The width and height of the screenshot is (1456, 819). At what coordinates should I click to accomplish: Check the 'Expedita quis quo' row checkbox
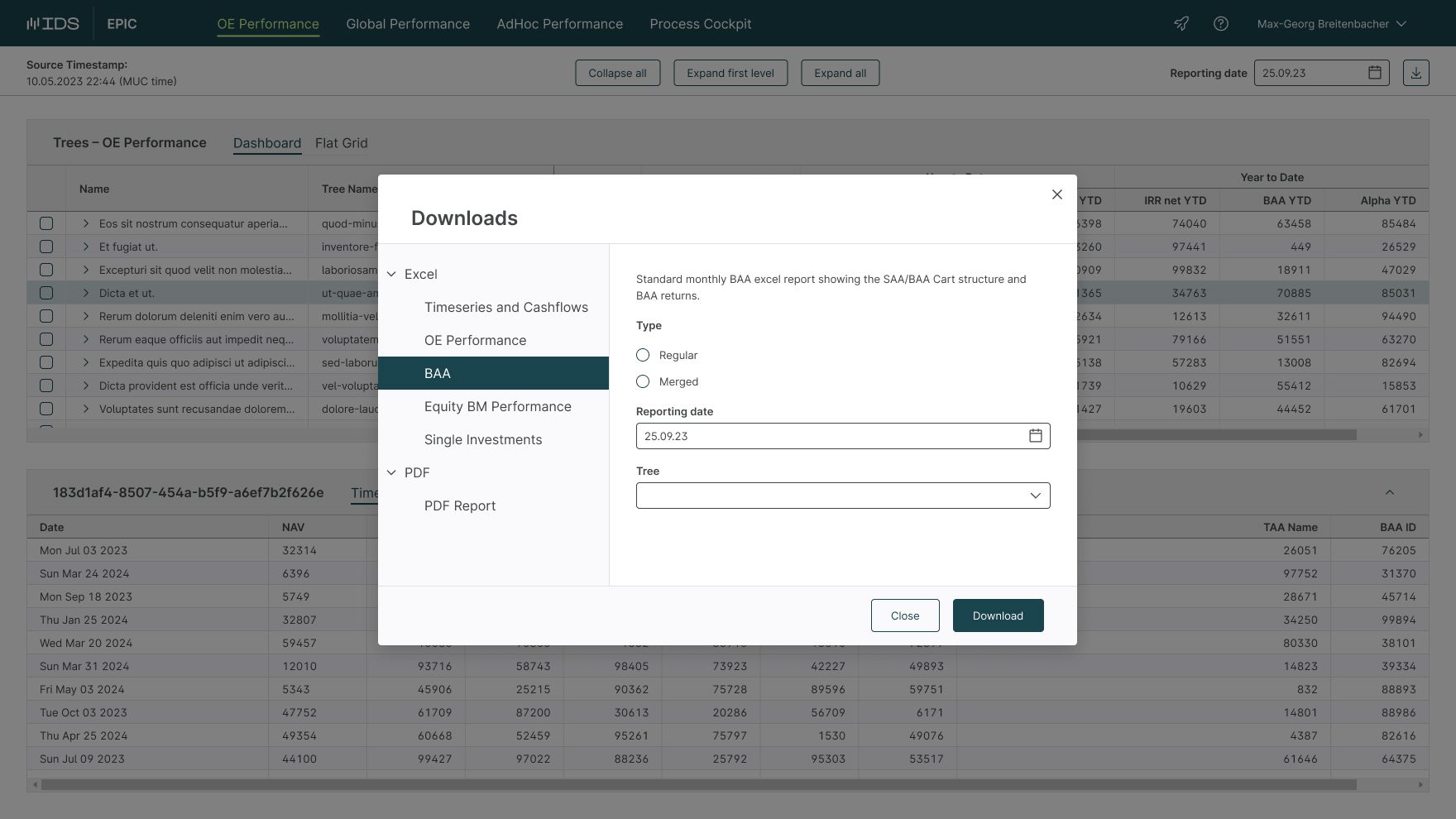(46, 362)
